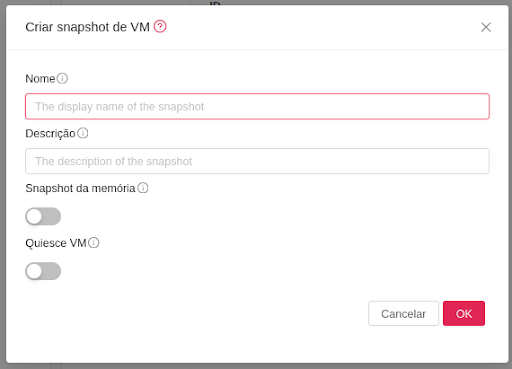This screenshot has width=512, height=369.
Task: Click the knob of the Quiesce VM switch
Action: point(34,271)
